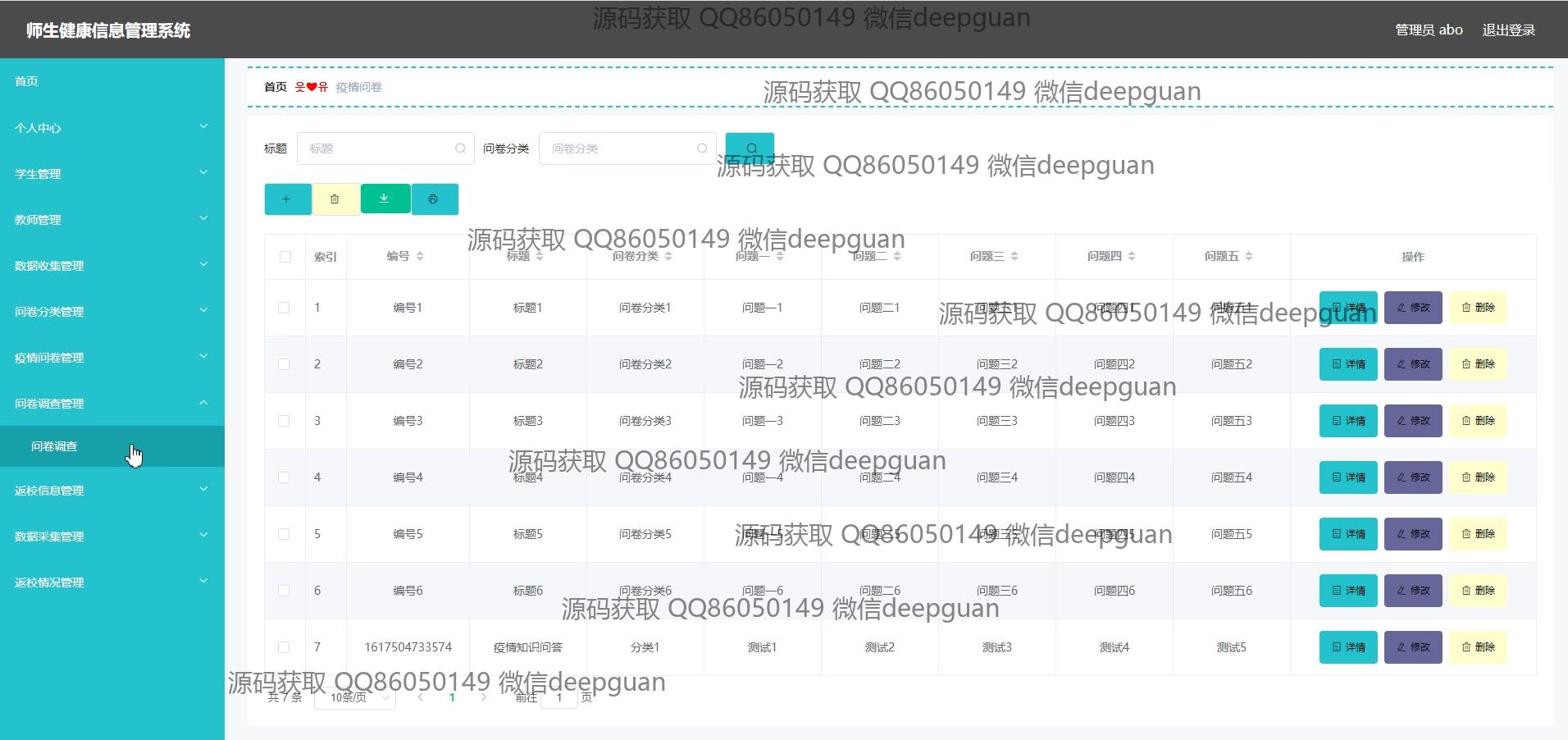Viewport: 1568px width, 740px height.
Task: Check the row 3 checkbox
Action: pos(284,421)
